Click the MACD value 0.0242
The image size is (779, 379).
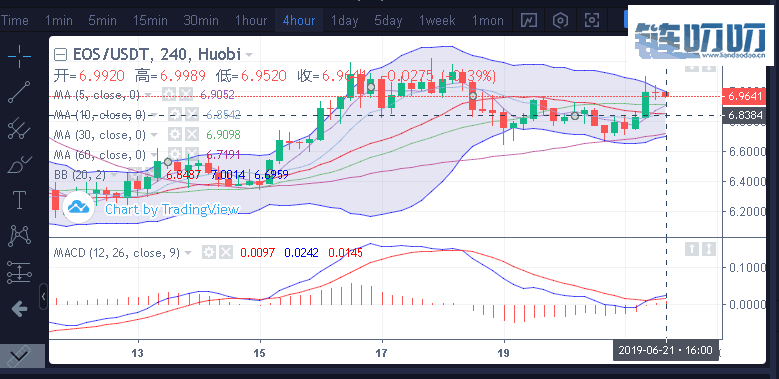(x=302, y=253)
